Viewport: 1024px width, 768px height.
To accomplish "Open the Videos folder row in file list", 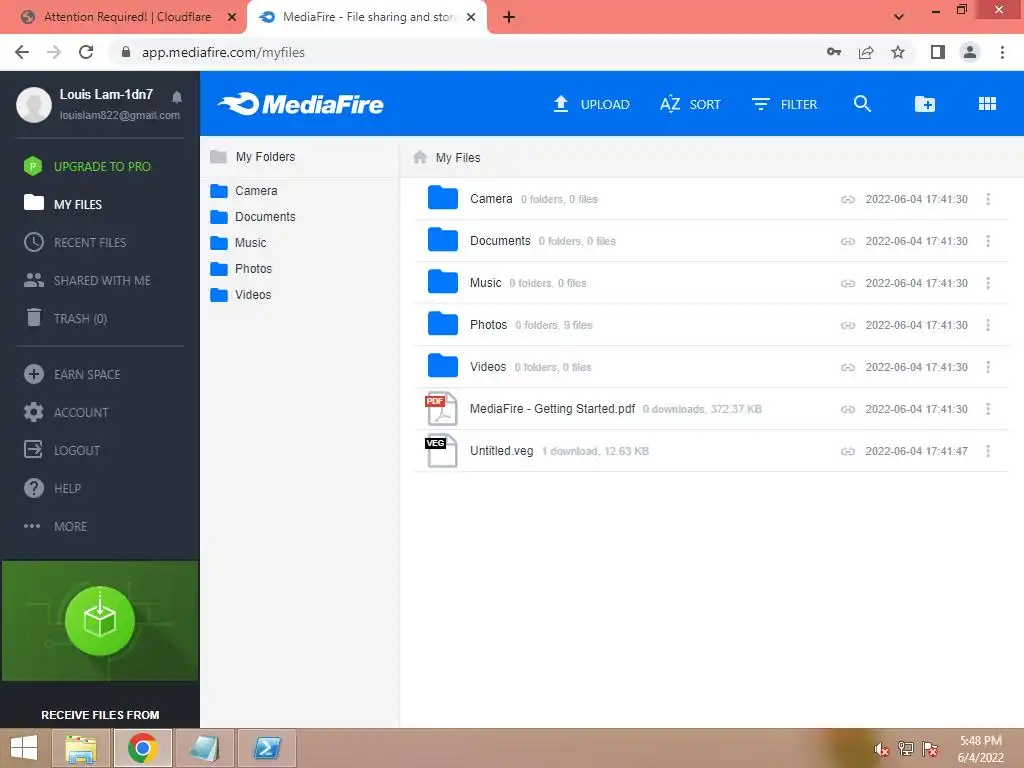I will point(711,367).
